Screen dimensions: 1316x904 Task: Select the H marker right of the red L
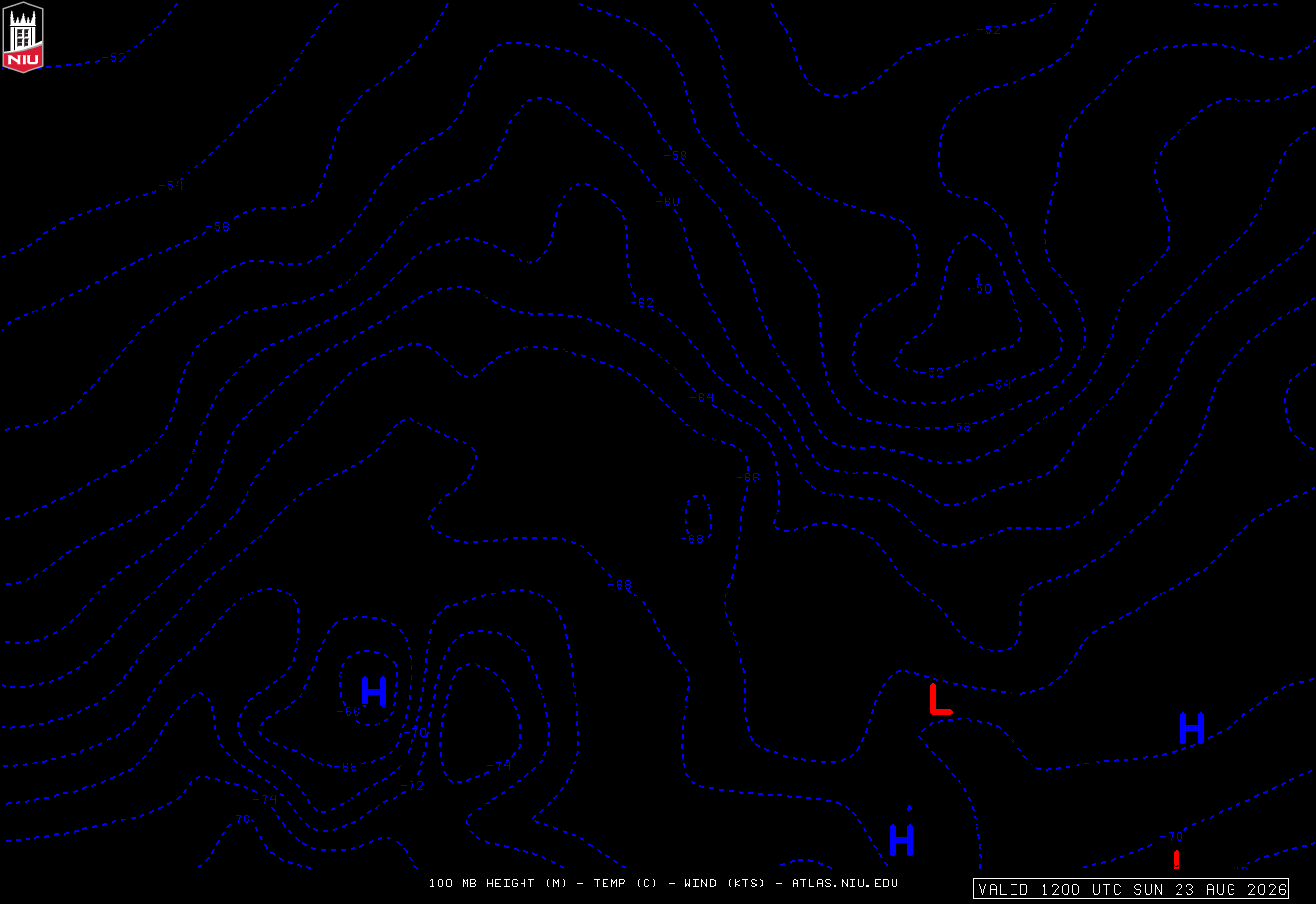point(1191,728)
